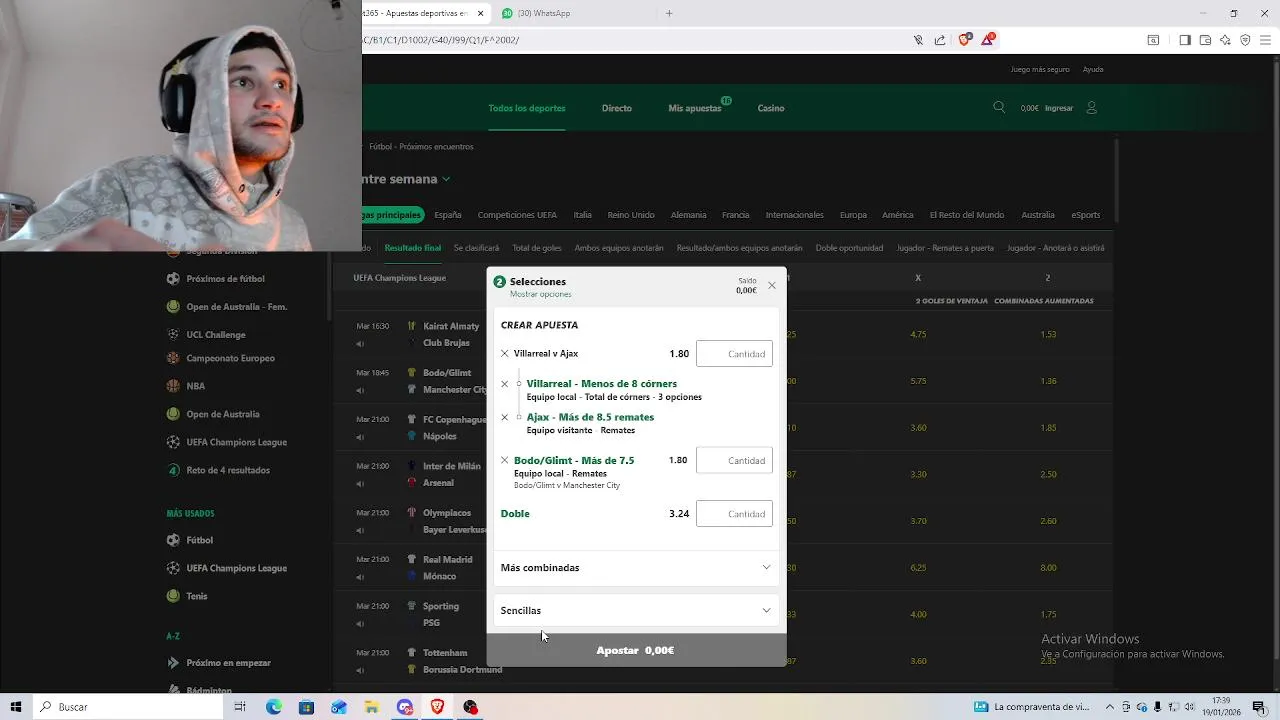Show hidden system tray icons

pyautogui.click(x=1109, y=707)
